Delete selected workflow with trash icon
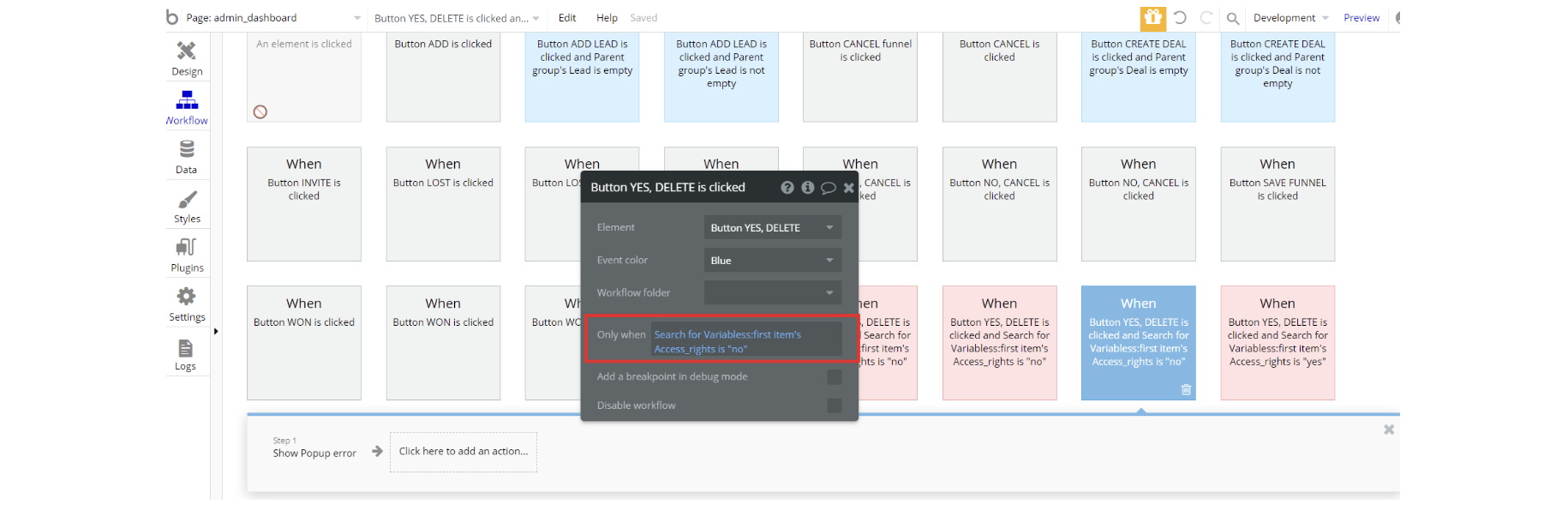Image resolution: width=1568 pixels, height=511 pixels. tap(1186, 390)
